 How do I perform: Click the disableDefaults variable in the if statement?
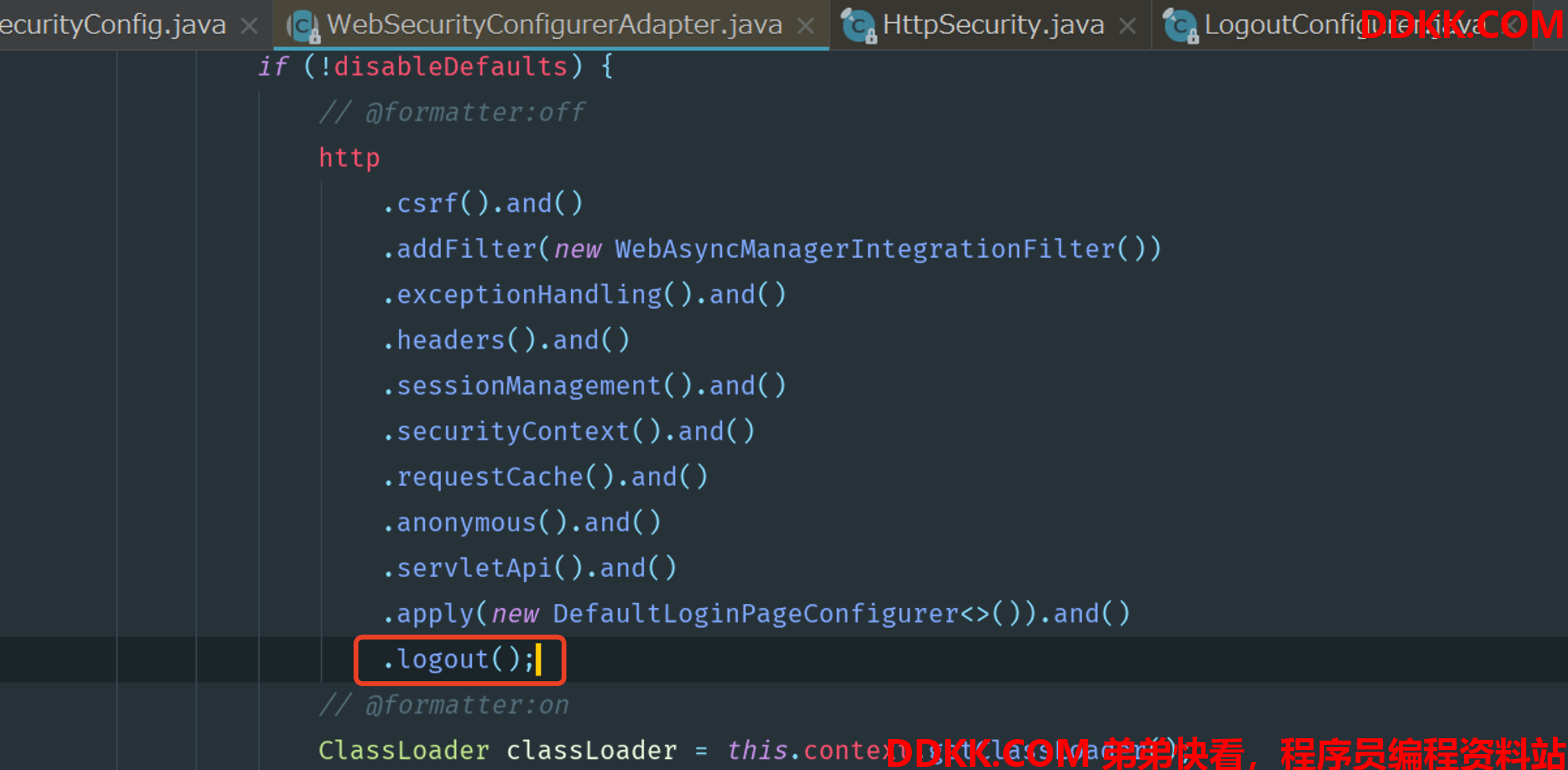pos(450,67)
